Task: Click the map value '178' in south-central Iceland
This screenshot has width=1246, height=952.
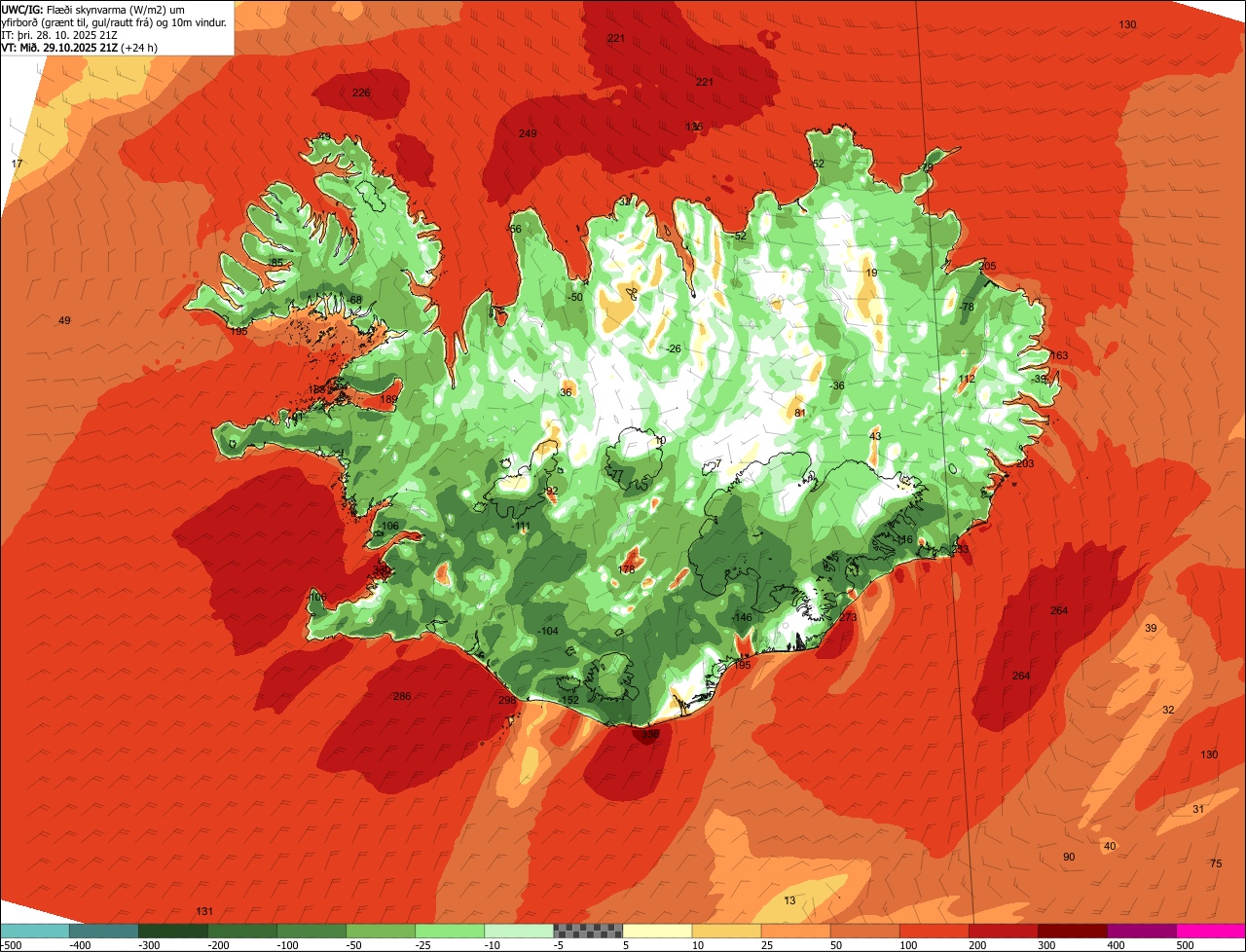Action: tap(627, 569)
